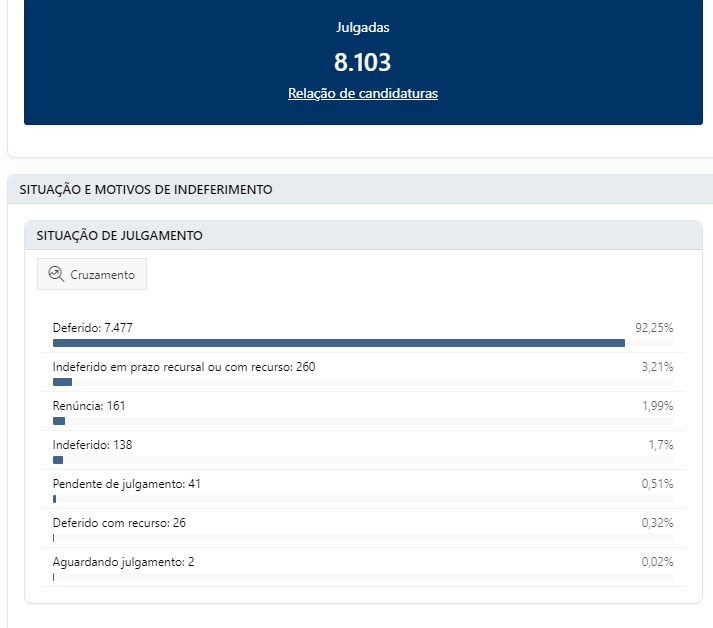Click the 92,25% percentage value

pos(654,327)
